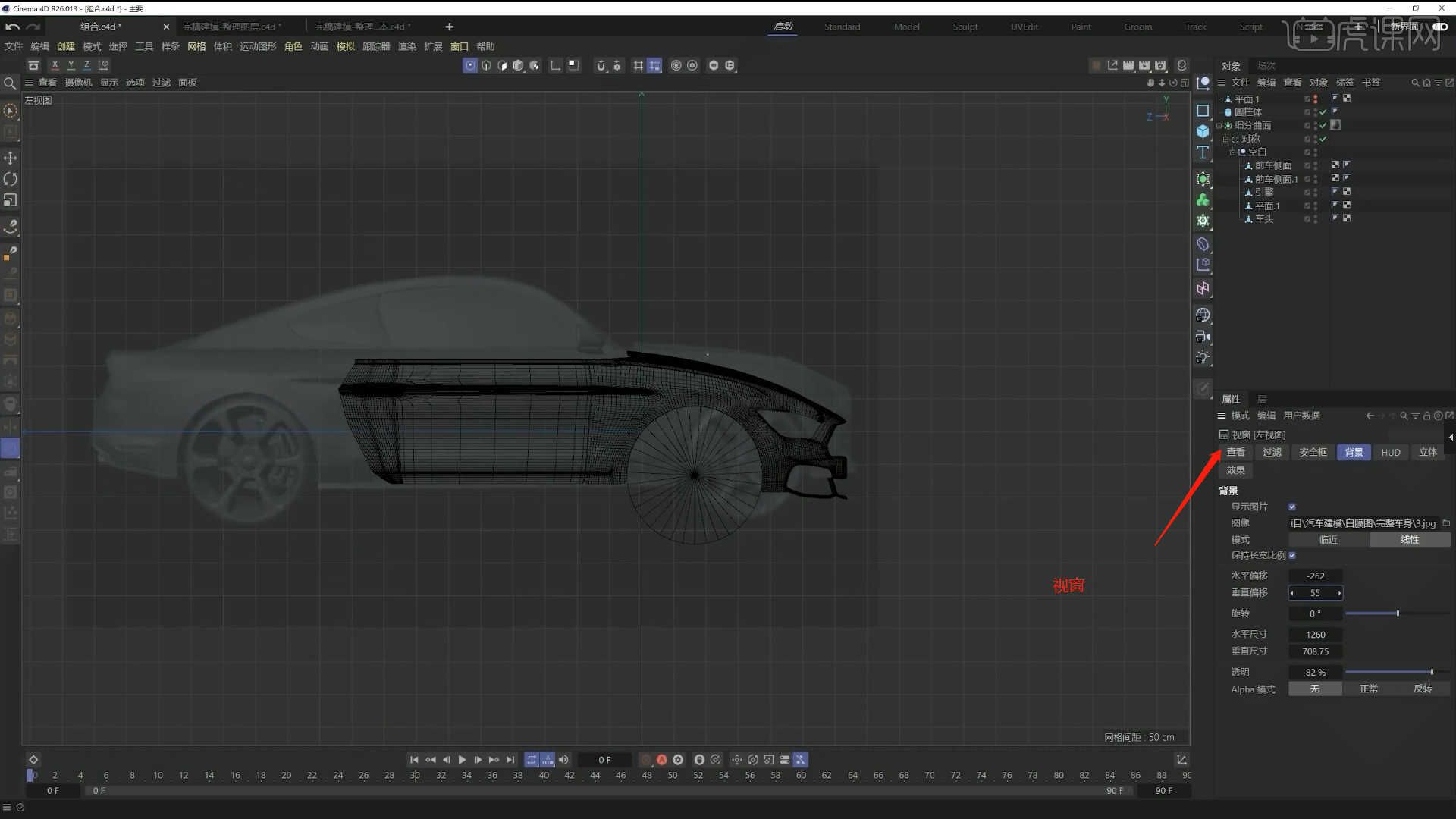This screenshot has height=819, width=1456.
Task: Switch to the Sculpt layout tab
Action: click(965, 27)
